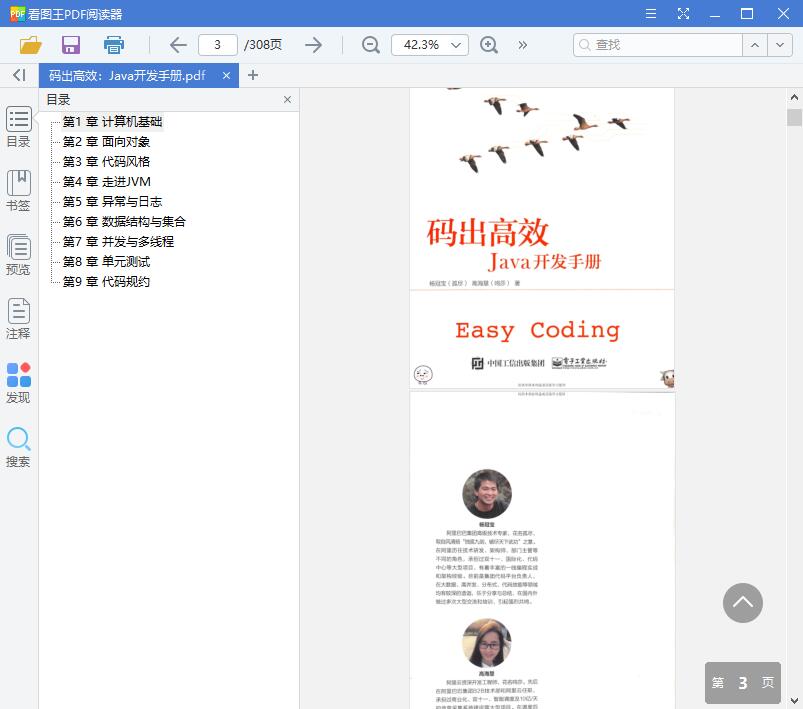Open the zoom level dropdown 42.3%

tap(430, 45)
